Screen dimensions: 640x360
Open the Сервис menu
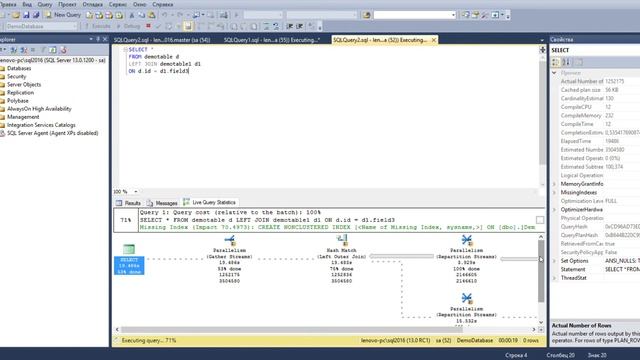(x=118, y=4)
